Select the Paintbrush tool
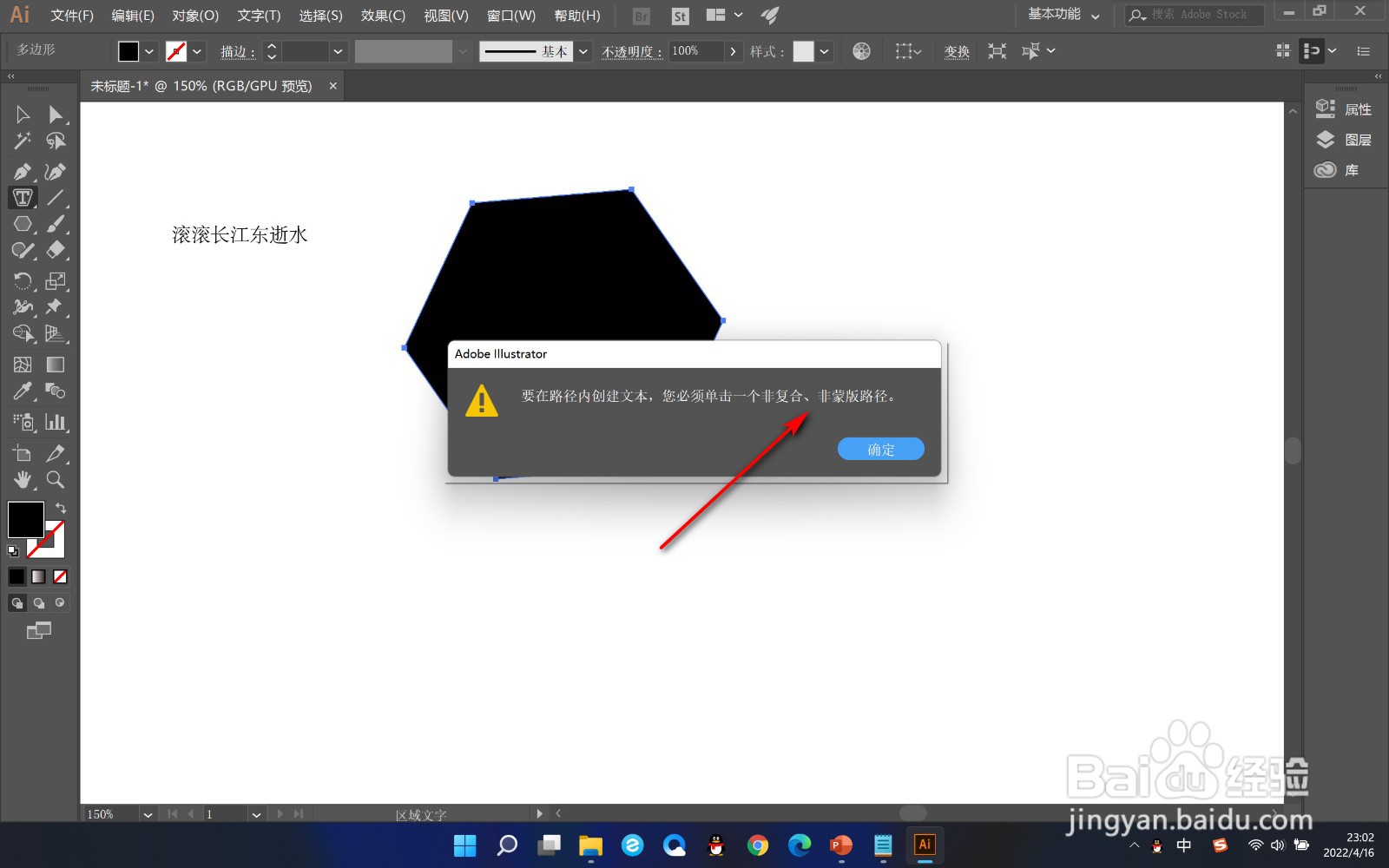 coord(55,224)
